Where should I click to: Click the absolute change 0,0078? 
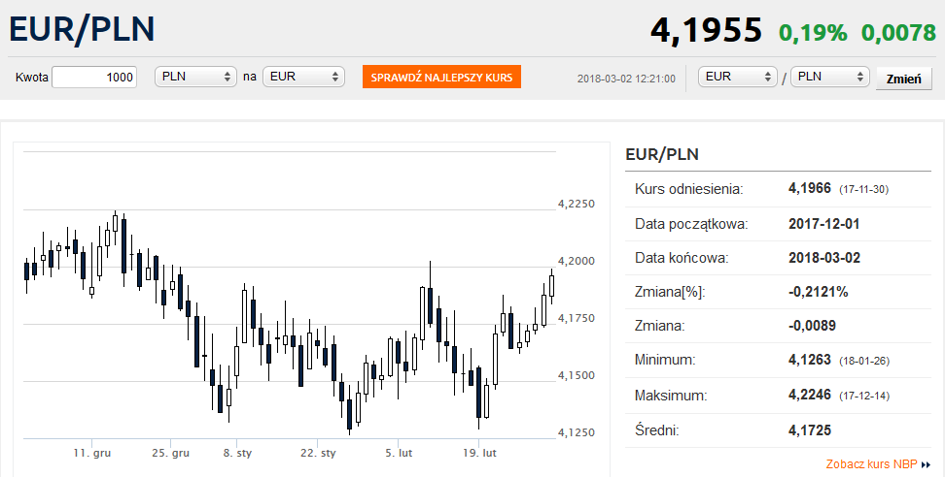point(899,32)
